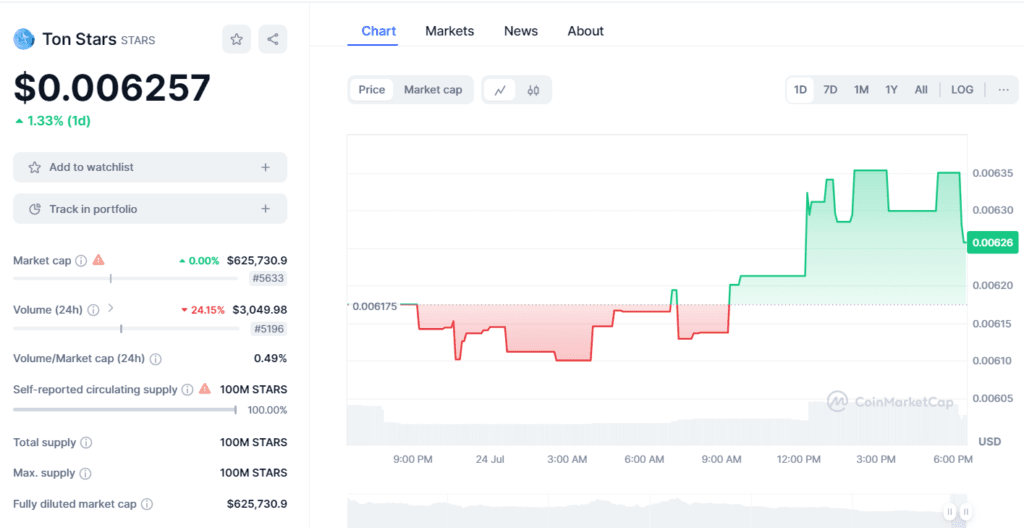Select the 1Y time range
Image resolution: width=1024 pixels, height=528 pixels.
coord(891,90)
